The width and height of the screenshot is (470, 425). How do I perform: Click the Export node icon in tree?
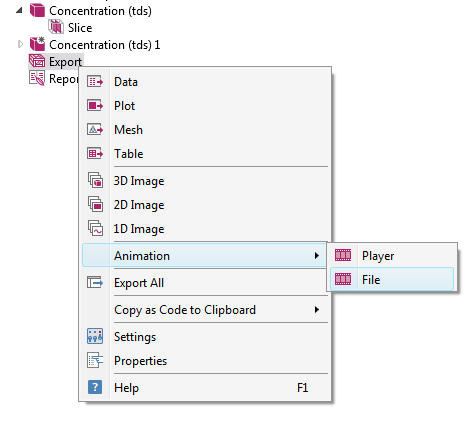(x=37, y=61)
